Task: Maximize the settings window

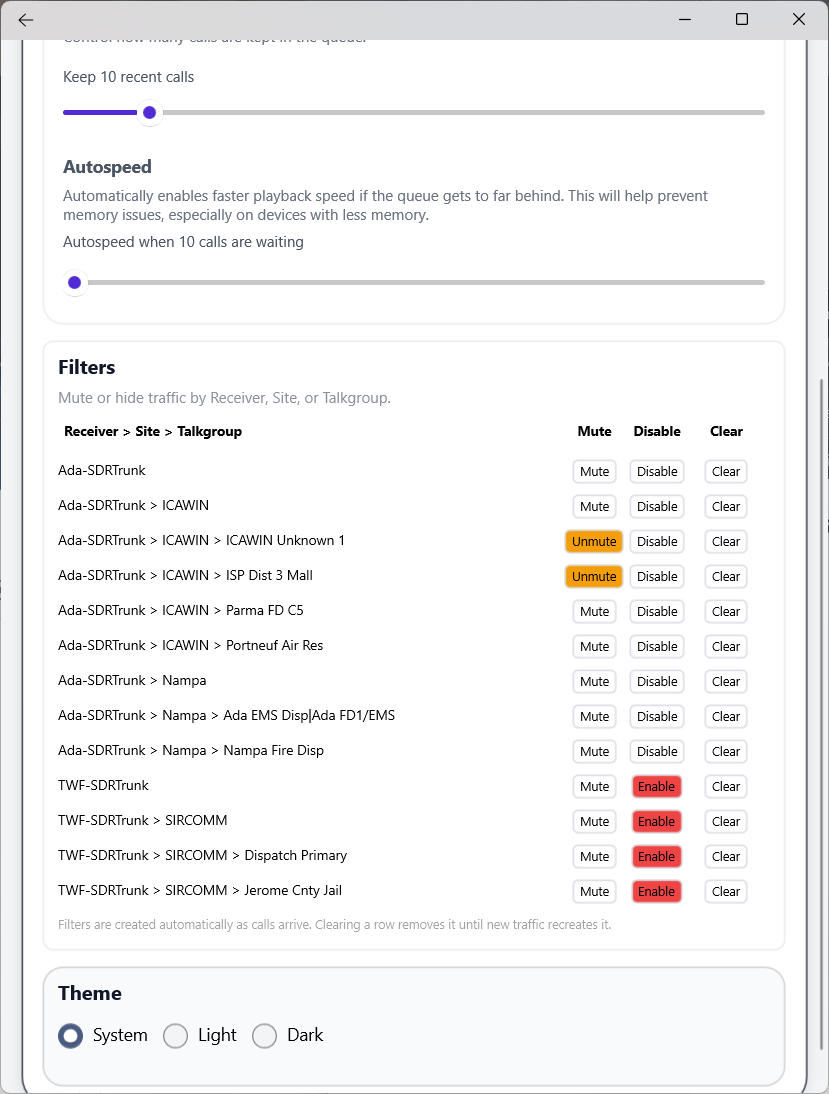Action: coord(742,20)
